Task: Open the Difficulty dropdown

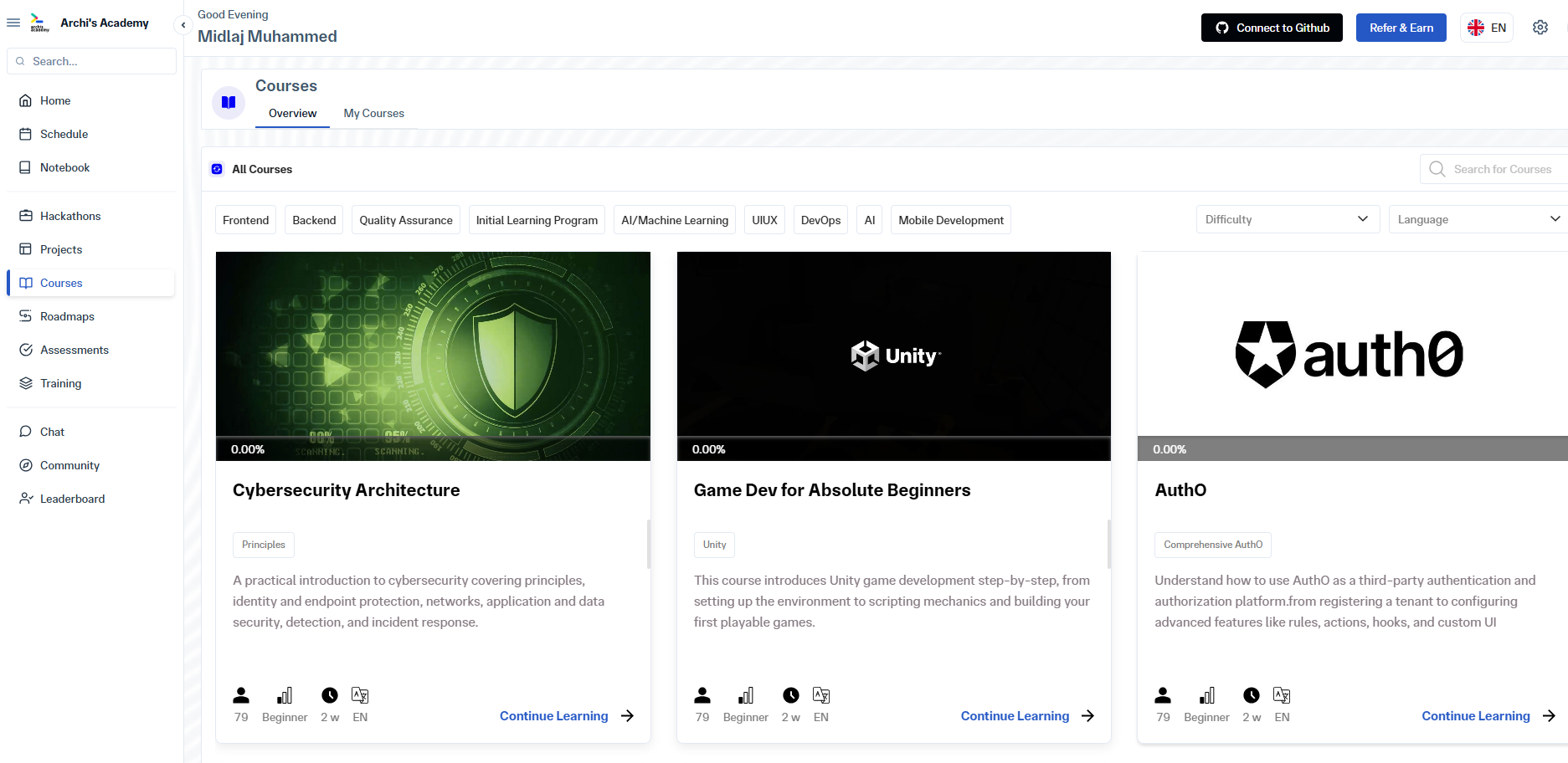Action: (x=1288, y=219)
